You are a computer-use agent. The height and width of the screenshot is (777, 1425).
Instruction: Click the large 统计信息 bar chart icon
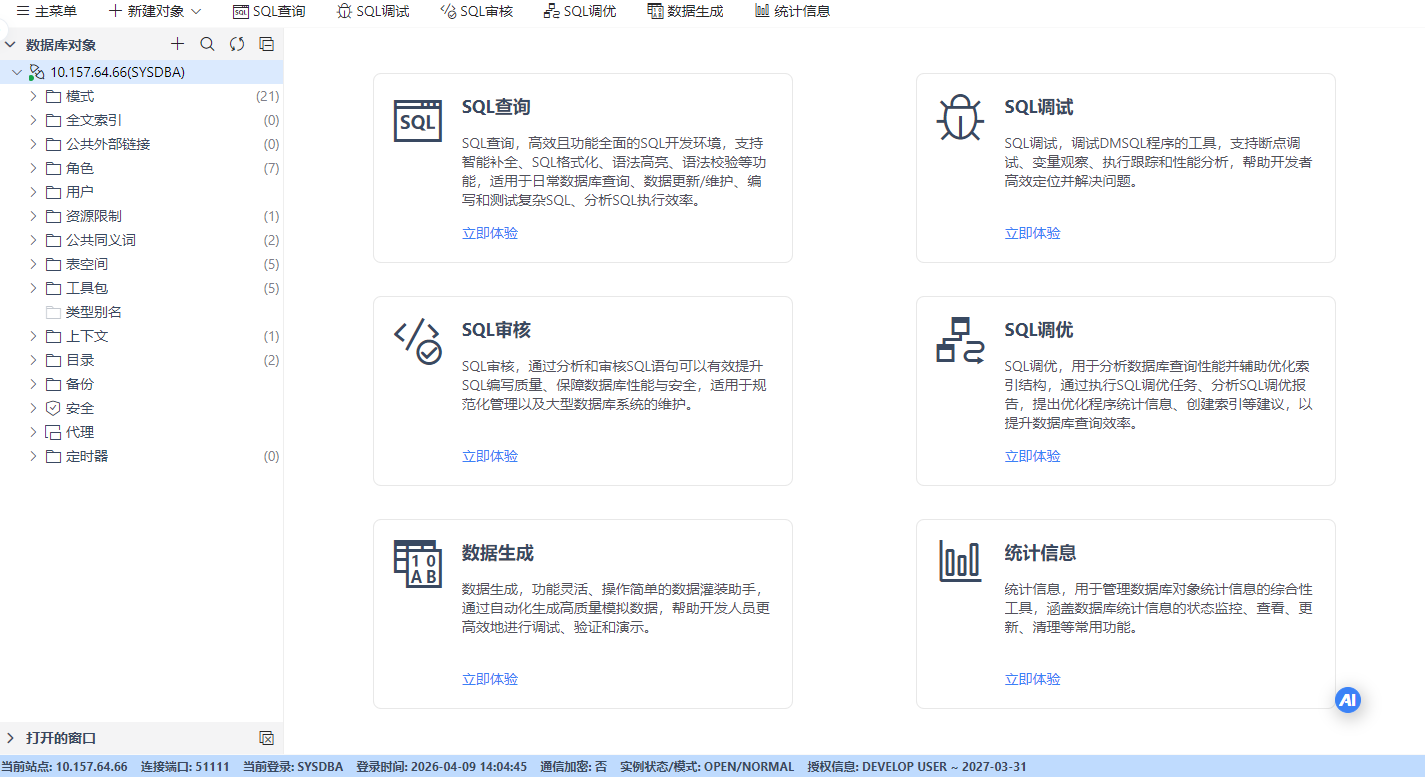click(x=960, y=561)
